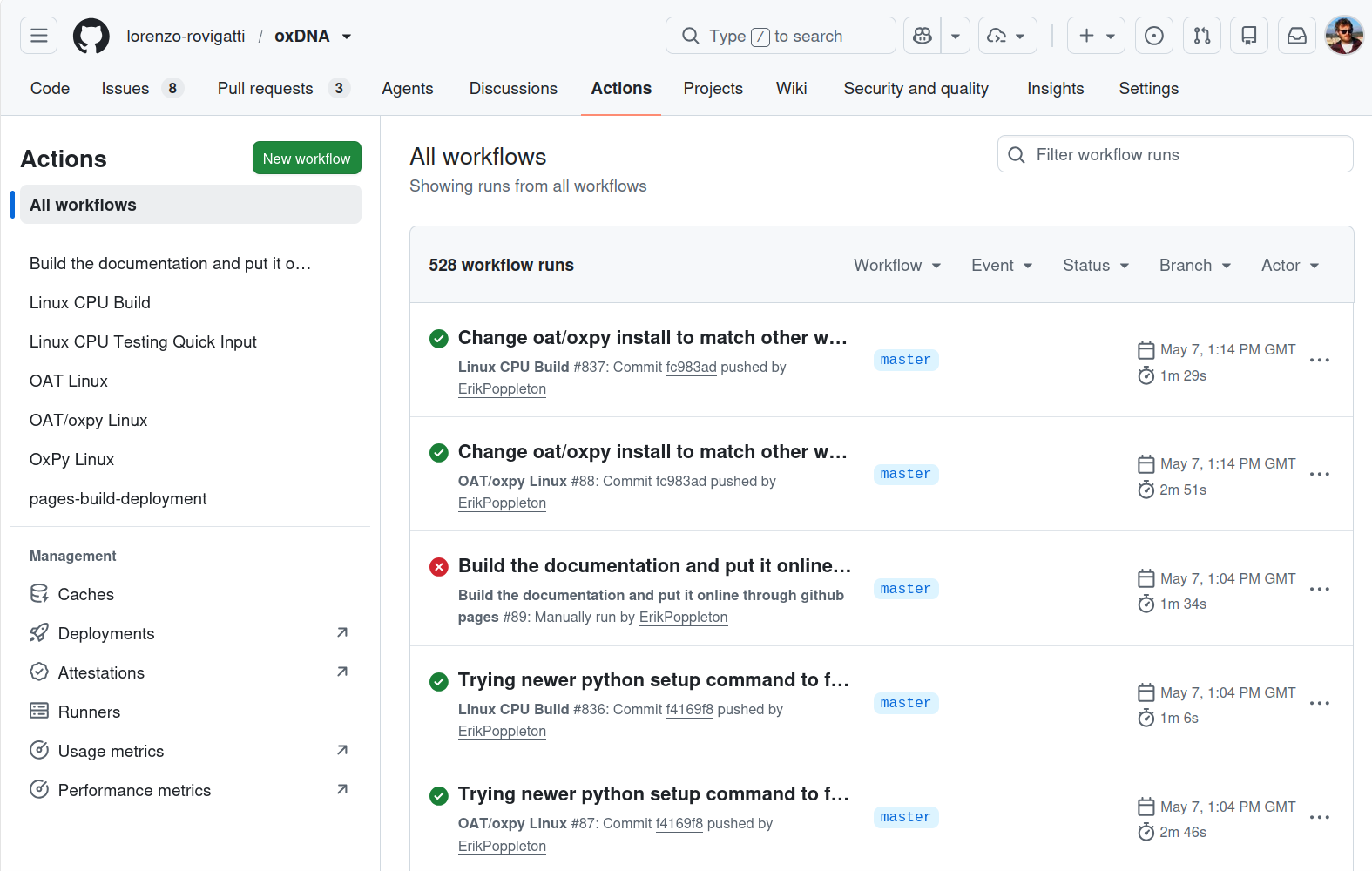Open OAT/oxpy Linux #87 run title
The image size is (1372, 871).
pos(653,793)
